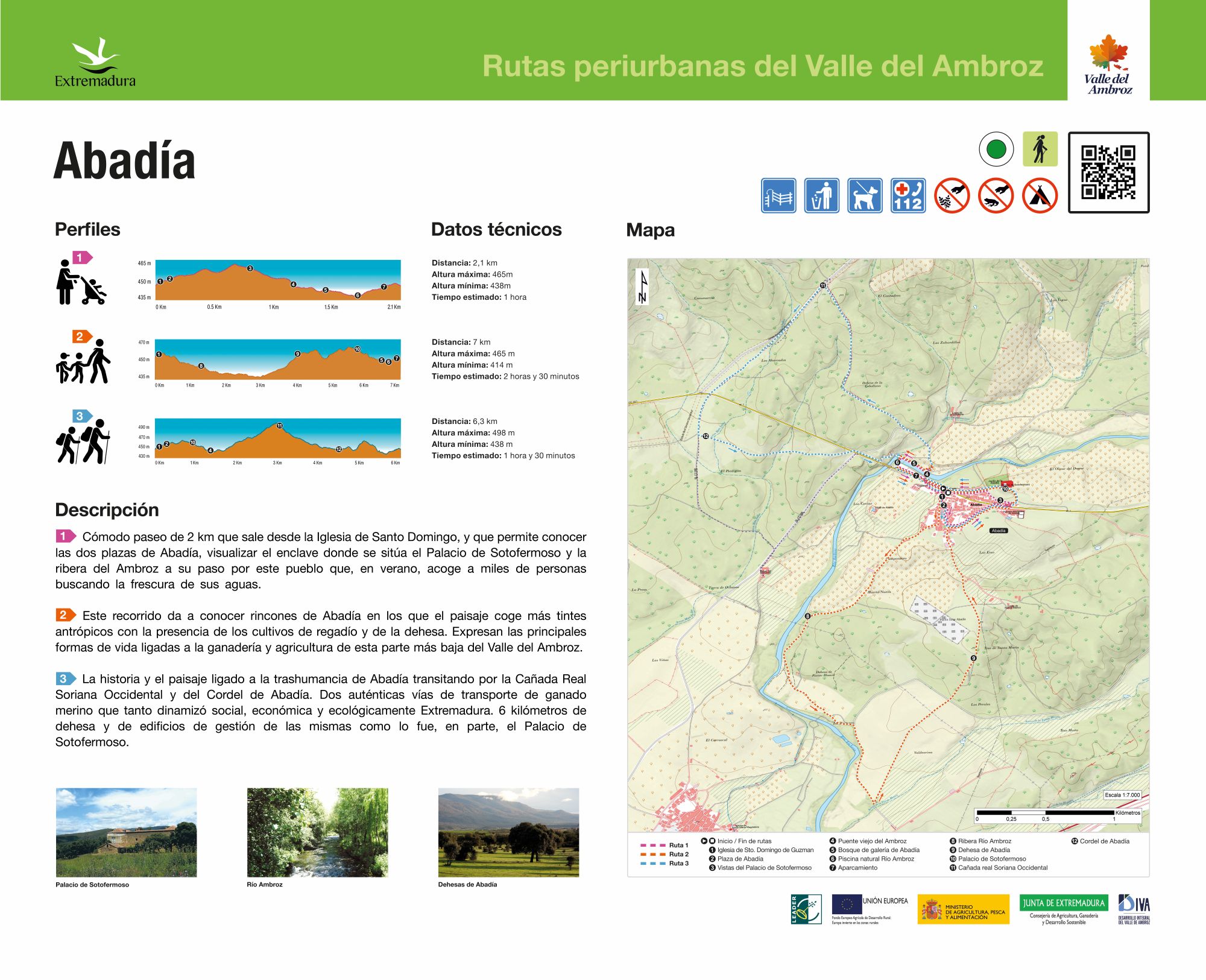1206x980 pixels.
Task: Click the map scale bar in Kilómetros
Action: [1058, 815]
